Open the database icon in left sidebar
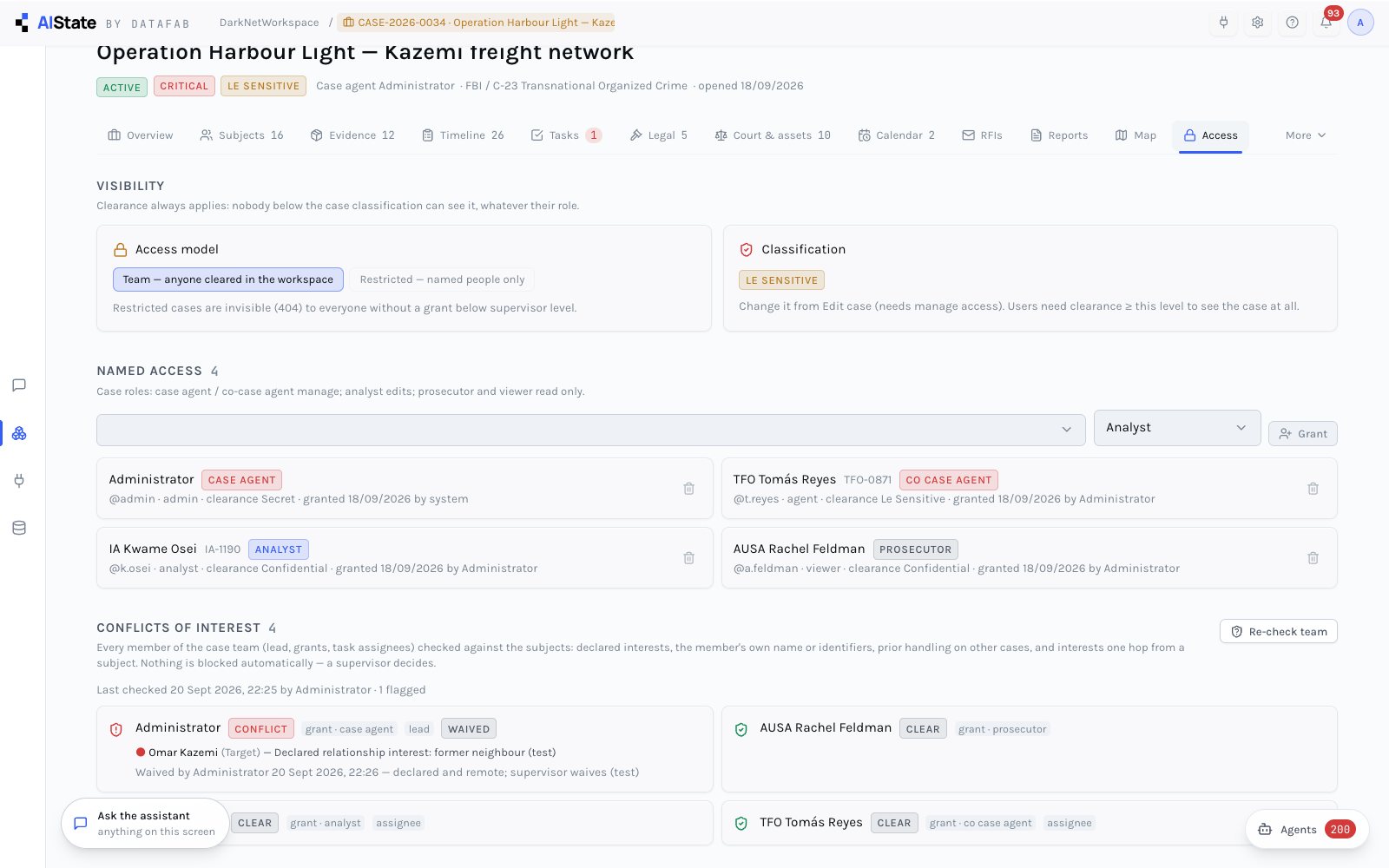1389x868 pixels. (x=19, y=528)
